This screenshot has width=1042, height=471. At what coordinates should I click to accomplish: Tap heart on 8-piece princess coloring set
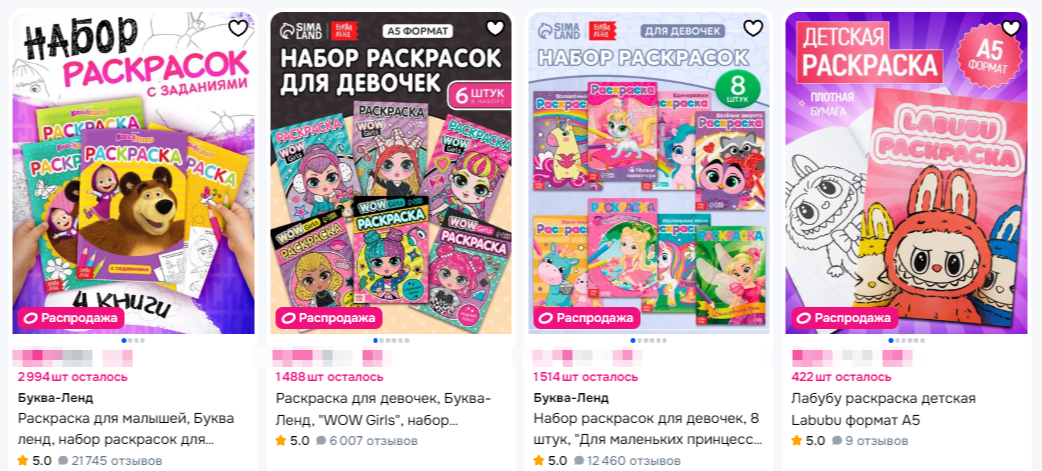coord(753,28)
